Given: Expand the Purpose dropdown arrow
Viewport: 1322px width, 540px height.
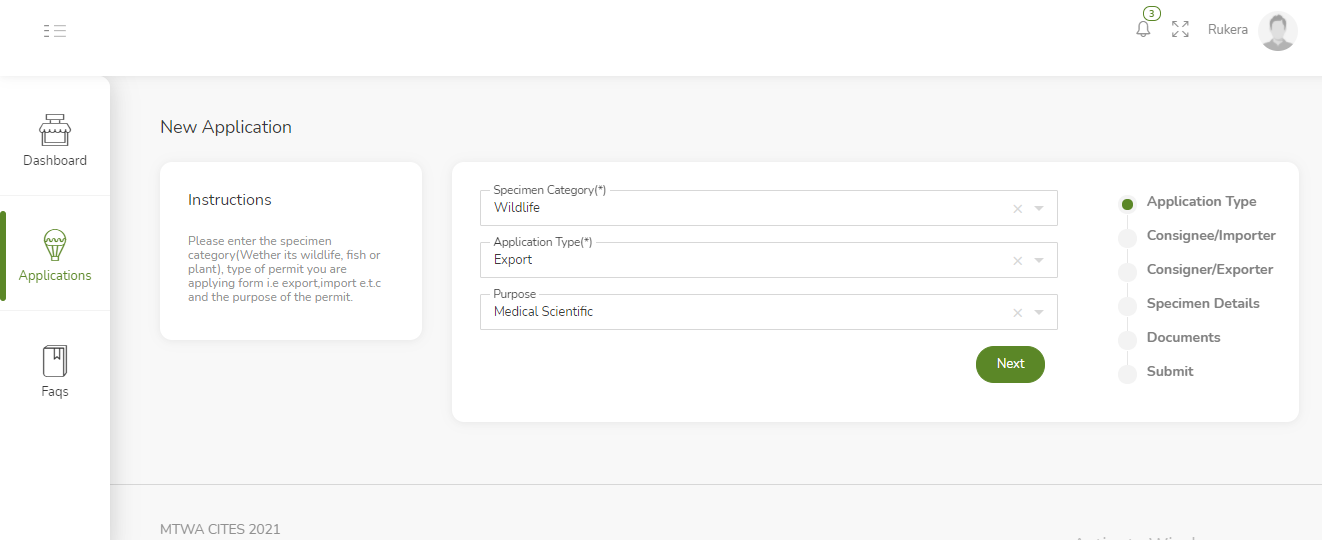Looking at the screenshot, I should click(1039, 313).
